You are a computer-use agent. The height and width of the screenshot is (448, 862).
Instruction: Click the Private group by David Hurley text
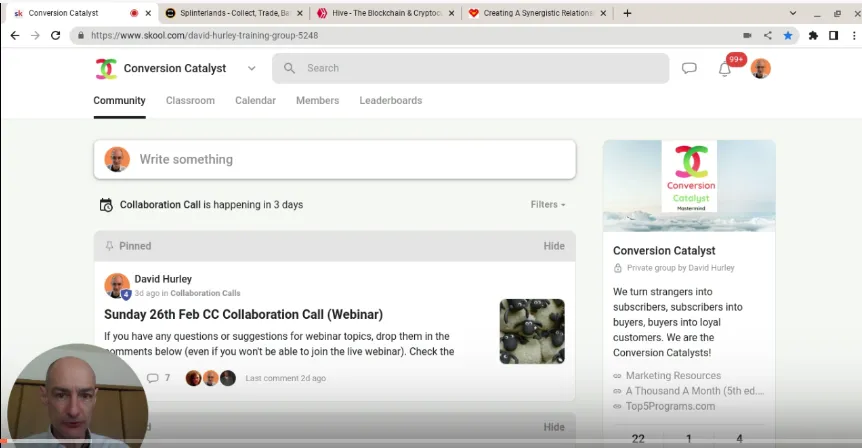coord(681,268)
